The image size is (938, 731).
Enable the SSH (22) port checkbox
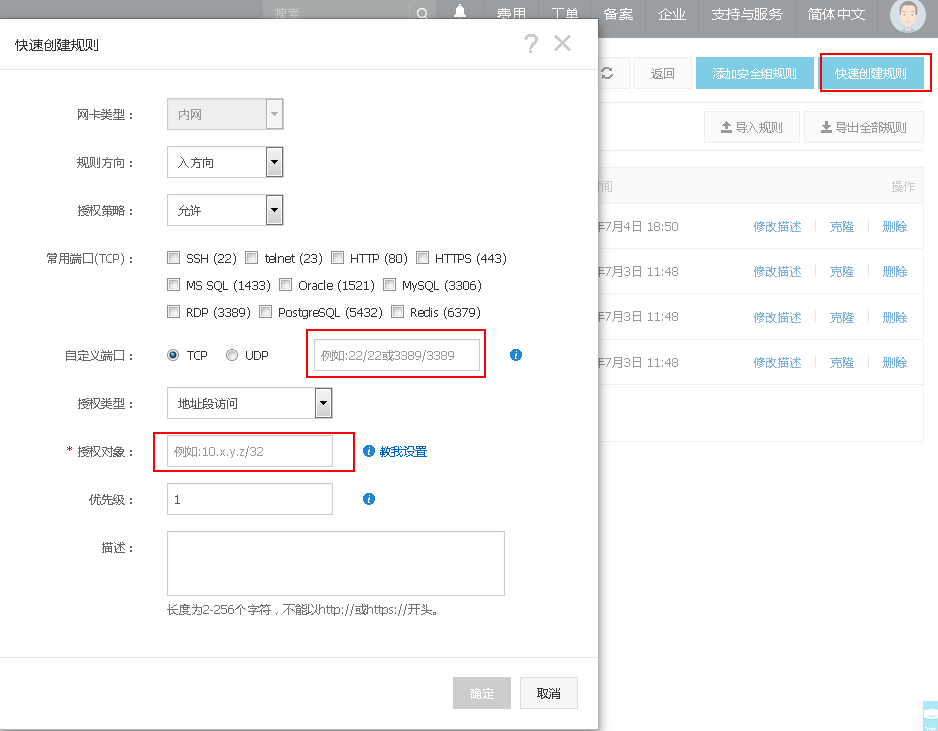(x=174, y=258)
